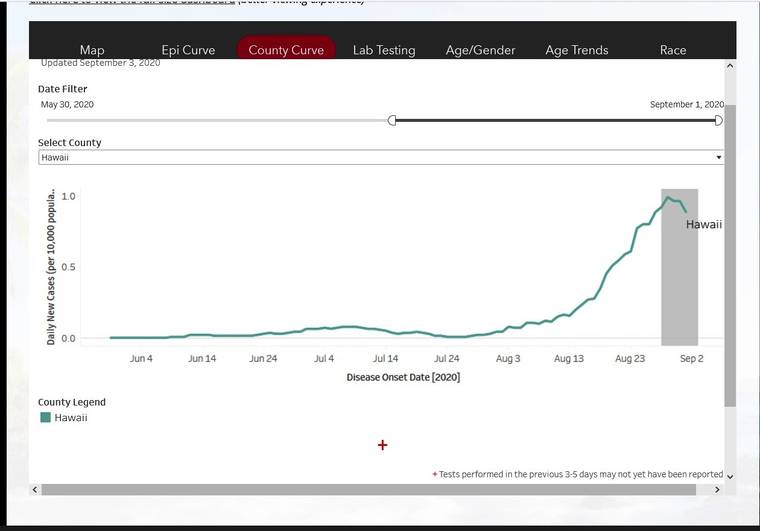
Task: Open the Age Trends tab
Action: point(576,50)
